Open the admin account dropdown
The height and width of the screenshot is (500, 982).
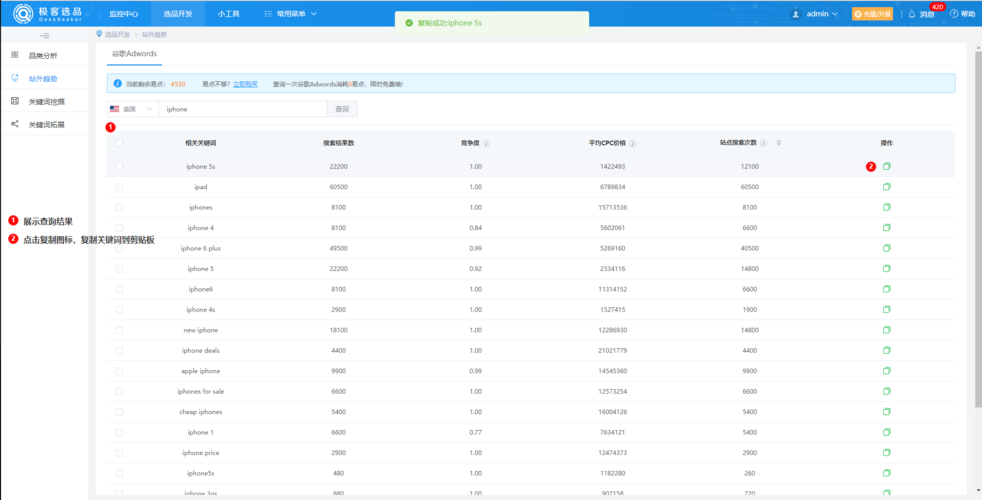tap(822, 14)
